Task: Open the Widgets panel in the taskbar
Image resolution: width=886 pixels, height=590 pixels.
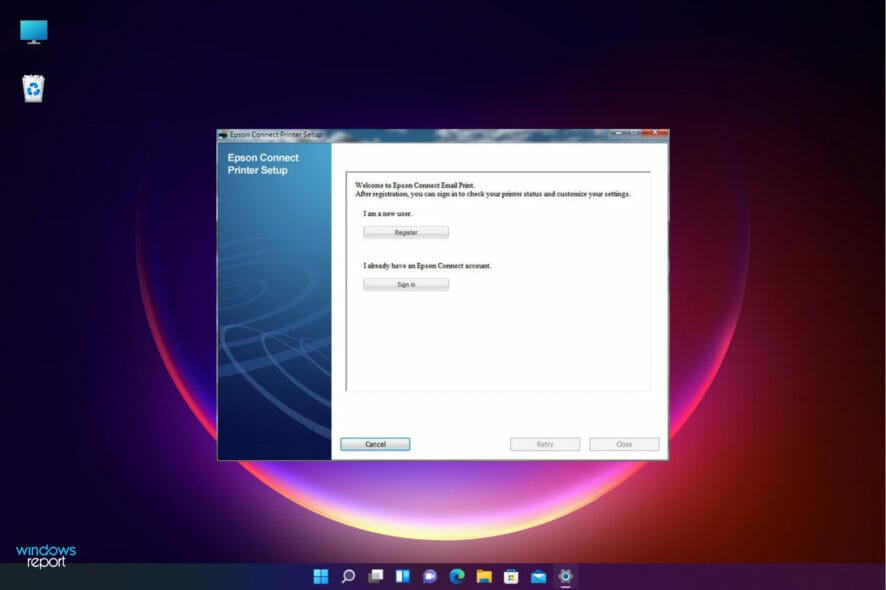Action: coord(402,576)
